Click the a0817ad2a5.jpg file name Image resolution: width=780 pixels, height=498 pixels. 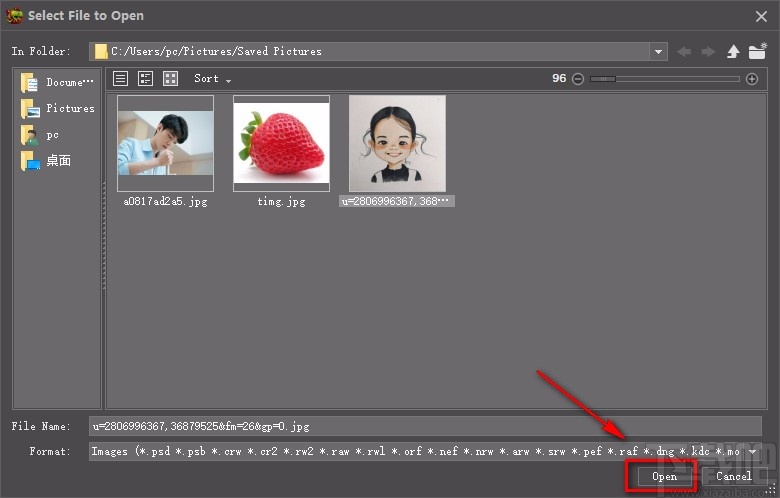point(165,201)
